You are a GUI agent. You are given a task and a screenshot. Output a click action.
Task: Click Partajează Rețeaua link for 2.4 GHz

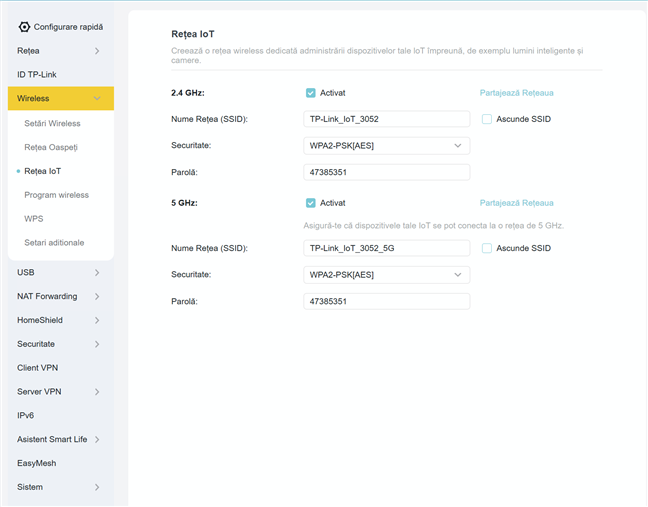click(516, 93)
